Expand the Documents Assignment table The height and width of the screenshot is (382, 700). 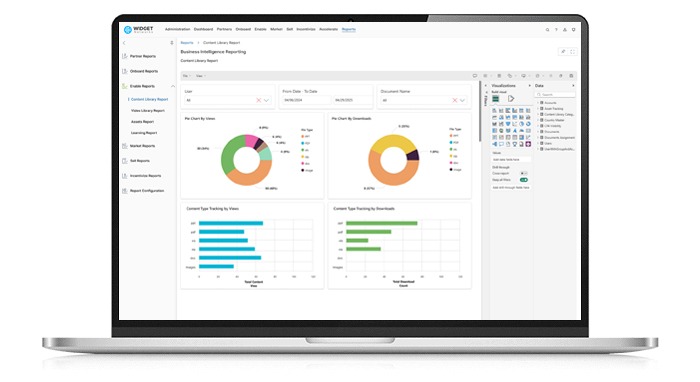(x=538, y=137)
